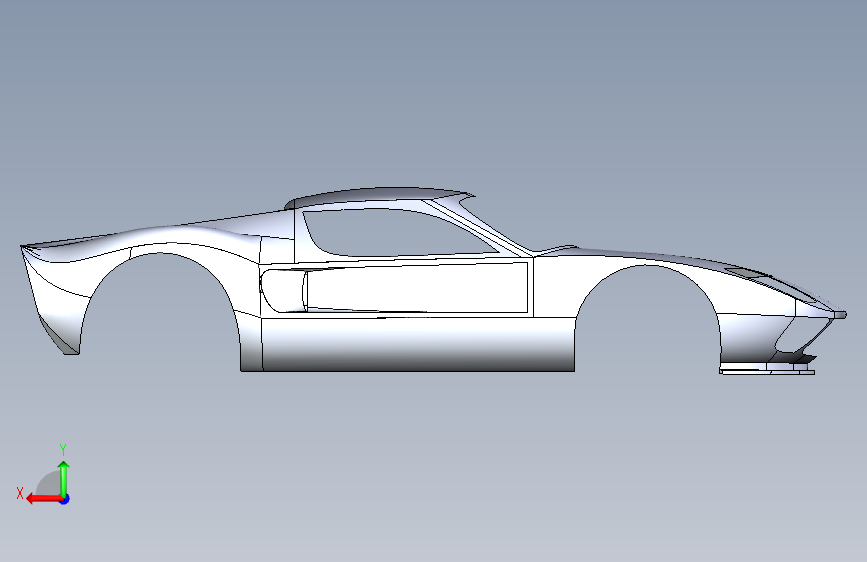
Task: Select the lower side sill panel face
Action: coord(417,344)
